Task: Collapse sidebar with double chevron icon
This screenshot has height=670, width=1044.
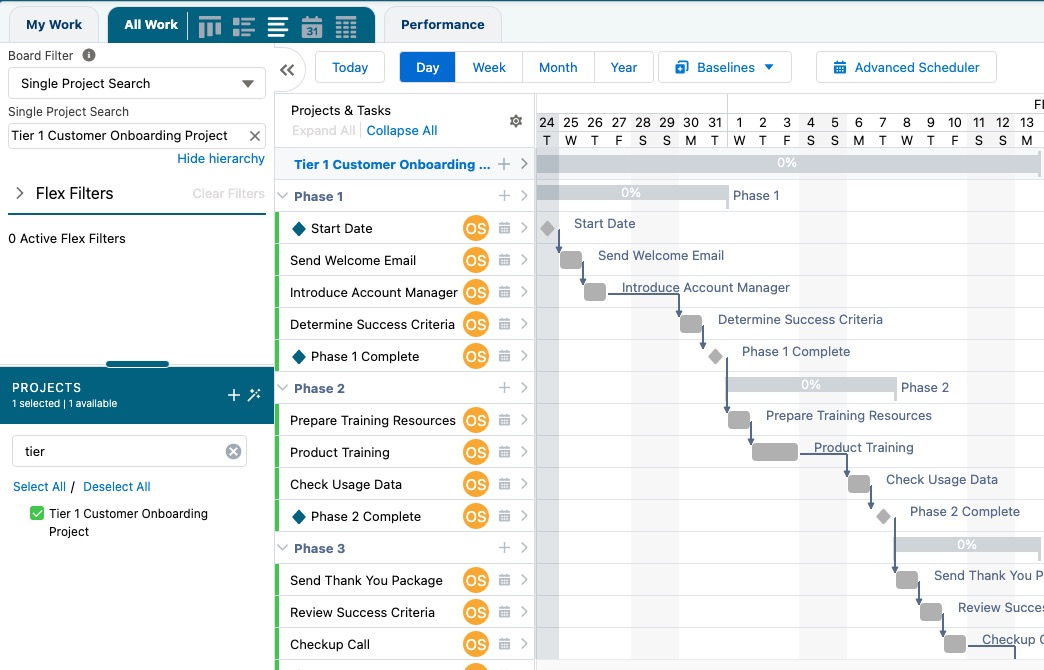Action: (287, 70)
